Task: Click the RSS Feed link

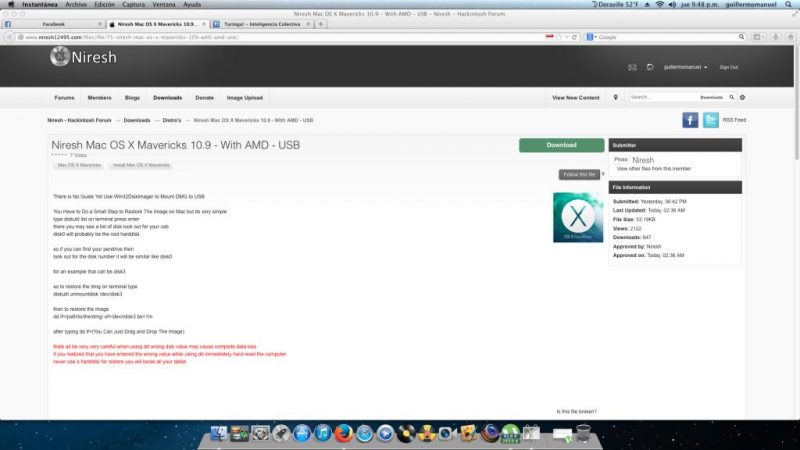Action: tap(734, 120)
